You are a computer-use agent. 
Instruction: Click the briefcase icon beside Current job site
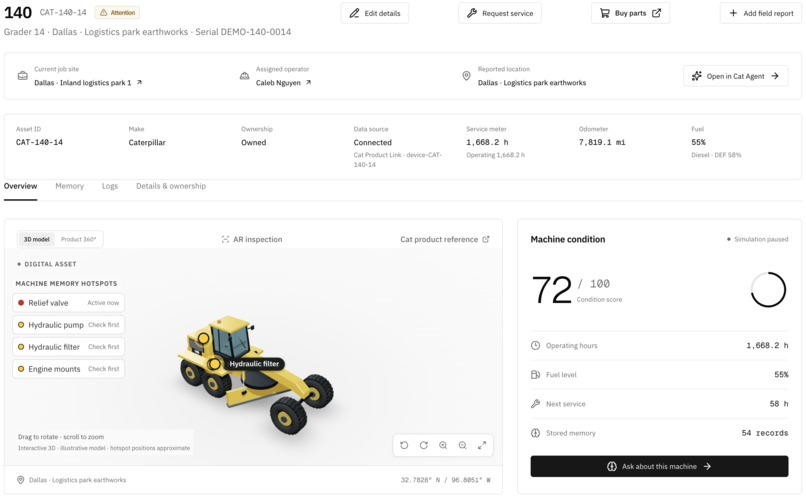[x=23, y=76]
